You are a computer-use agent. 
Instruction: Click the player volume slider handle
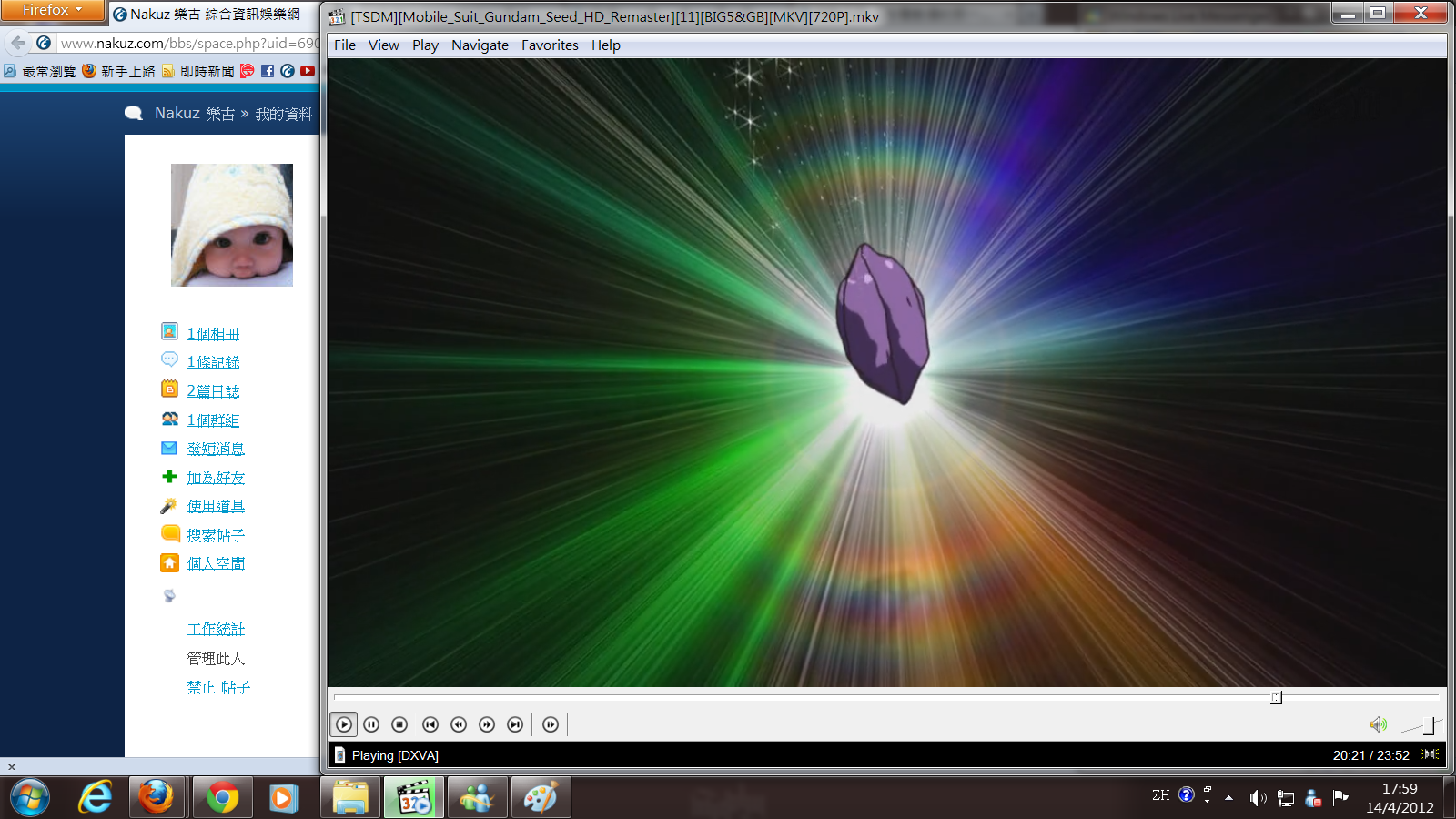pos(1429,725)
